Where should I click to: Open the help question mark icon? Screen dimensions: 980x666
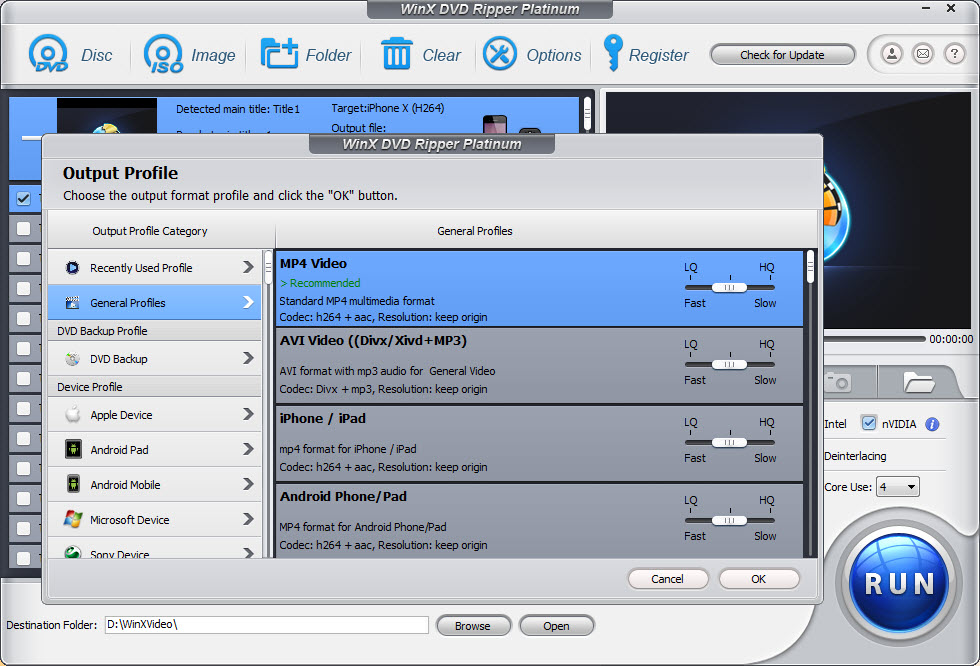954,54
